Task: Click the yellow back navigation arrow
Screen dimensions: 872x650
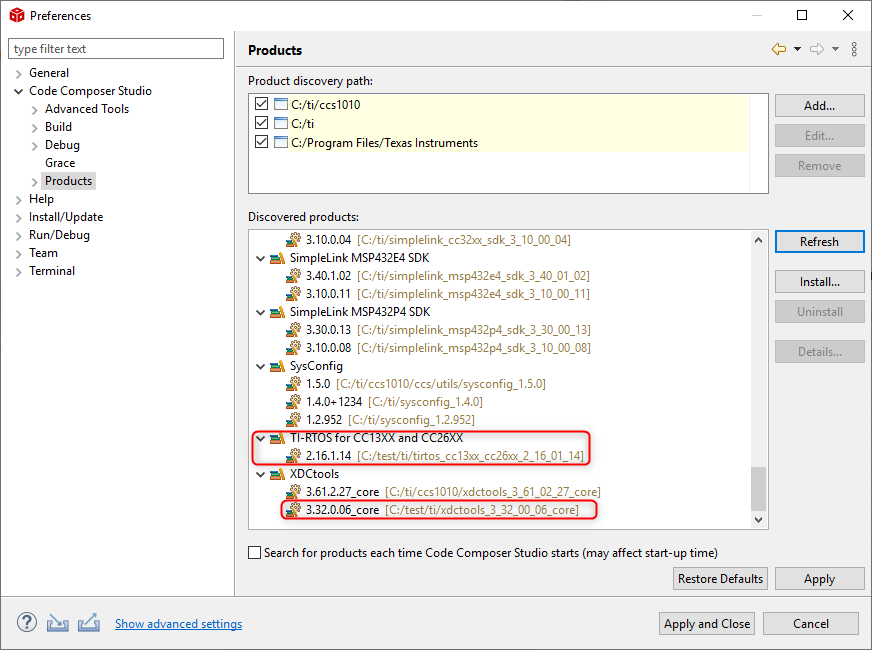Action: click(779, 49)
